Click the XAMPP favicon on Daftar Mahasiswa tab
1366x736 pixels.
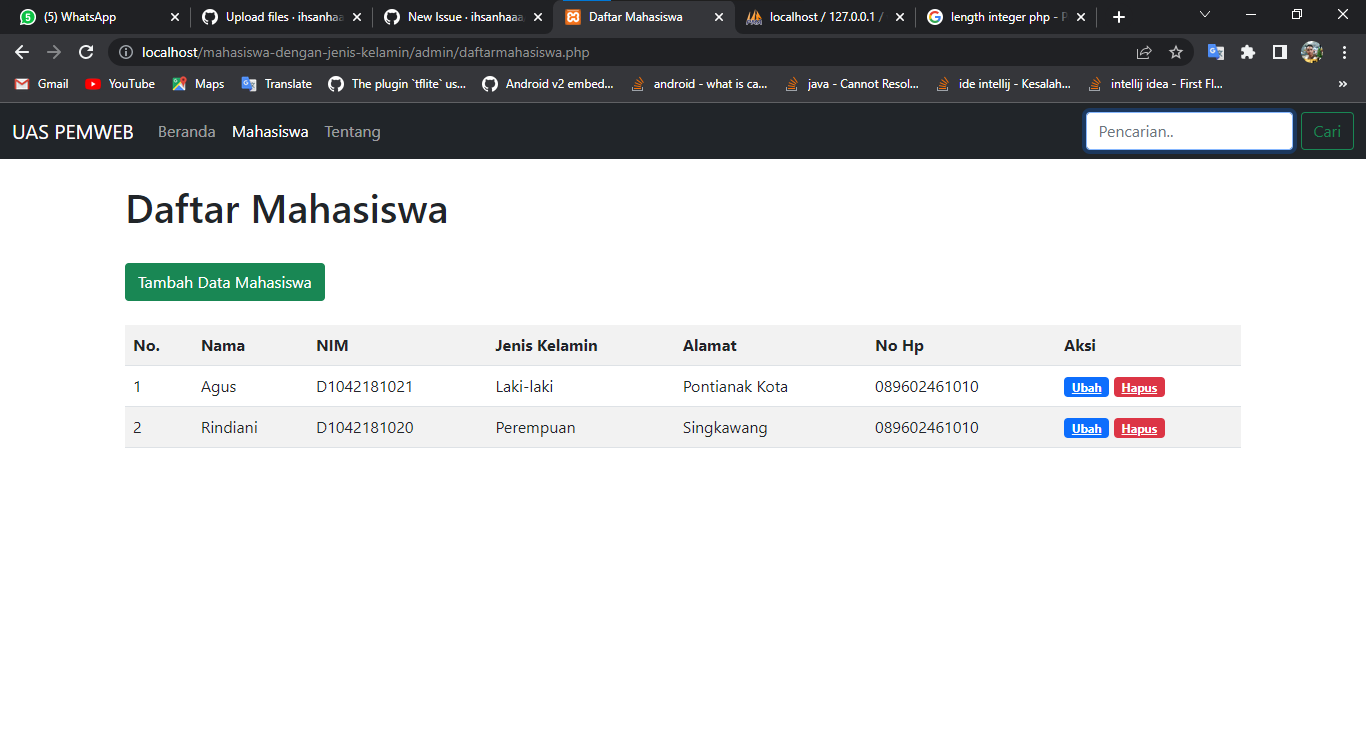click(x=573, y=17)
